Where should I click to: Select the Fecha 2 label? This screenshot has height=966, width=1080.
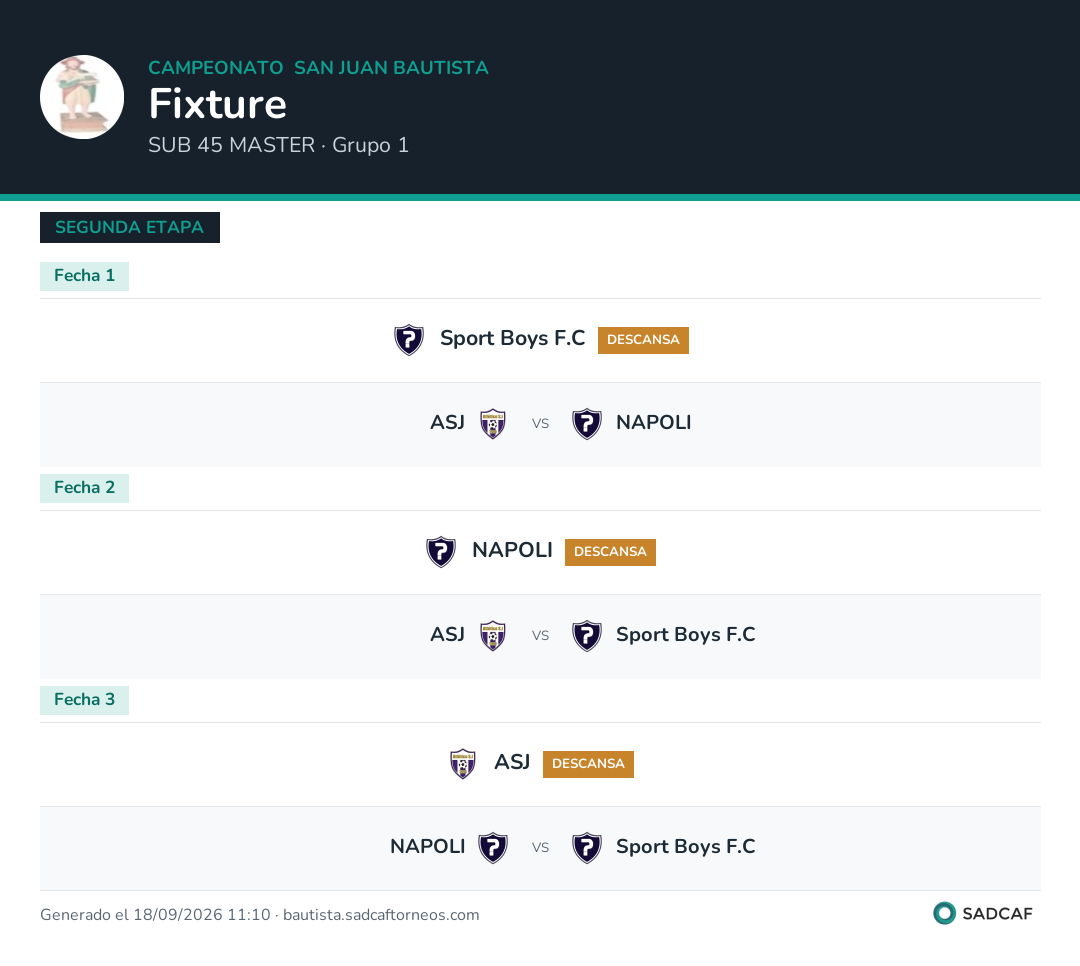tap(84, 489)
